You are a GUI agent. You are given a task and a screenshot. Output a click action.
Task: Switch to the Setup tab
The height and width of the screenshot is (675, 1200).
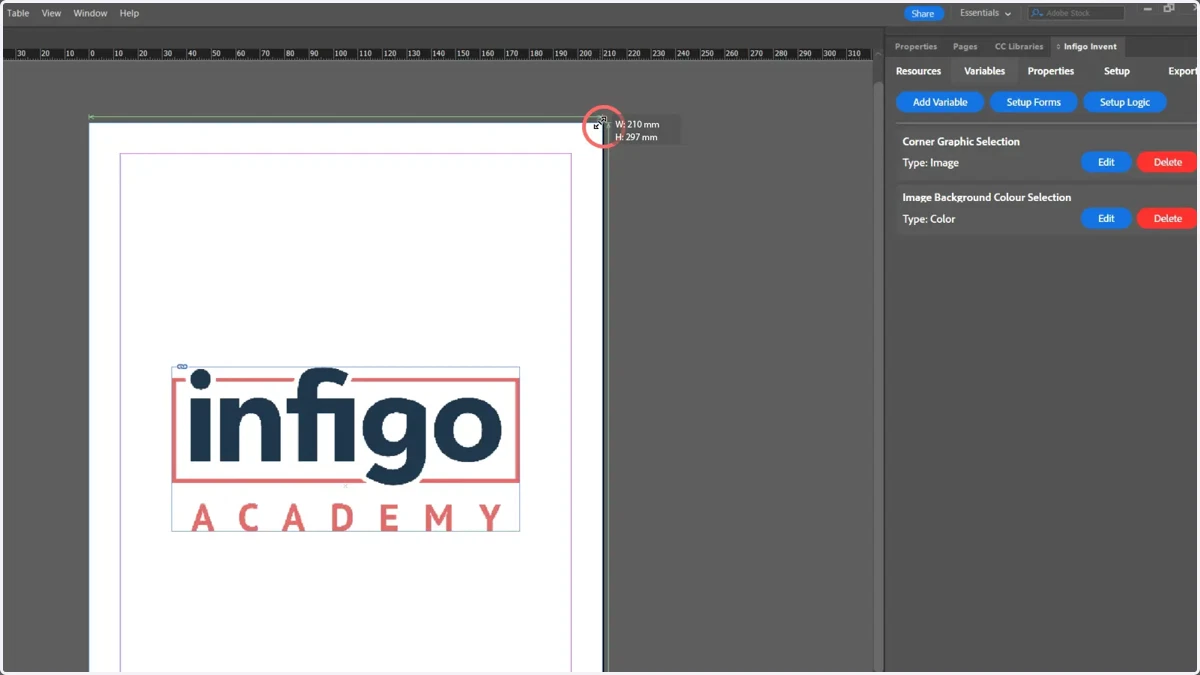(x=1116, y=71)
